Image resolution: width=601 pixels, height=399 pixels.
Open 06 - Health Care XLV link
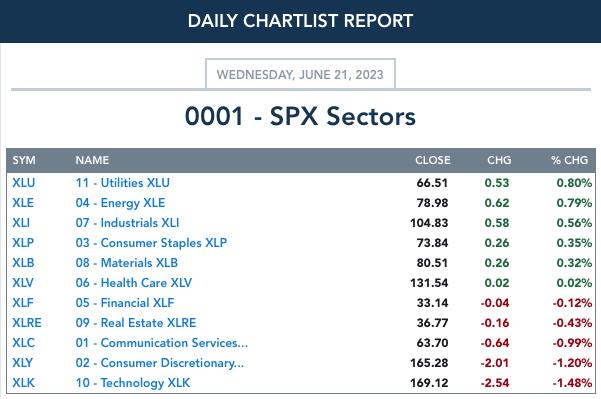click(x=133, y=282)
